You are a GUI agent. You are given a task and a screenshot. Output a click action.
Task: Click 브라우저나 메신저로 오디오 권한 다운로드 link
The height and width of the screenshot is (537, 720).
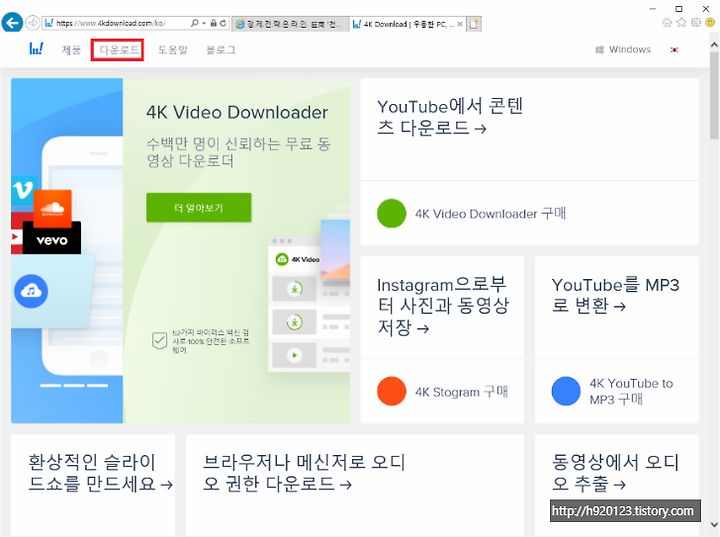[304, 473]
